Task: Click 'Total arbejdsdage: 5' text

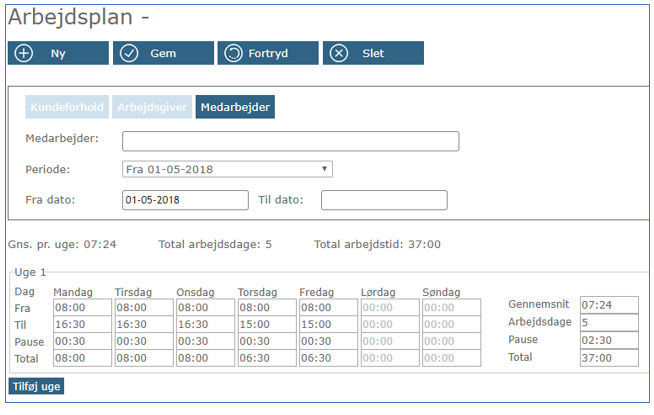Action: click(x=215, y=244)
